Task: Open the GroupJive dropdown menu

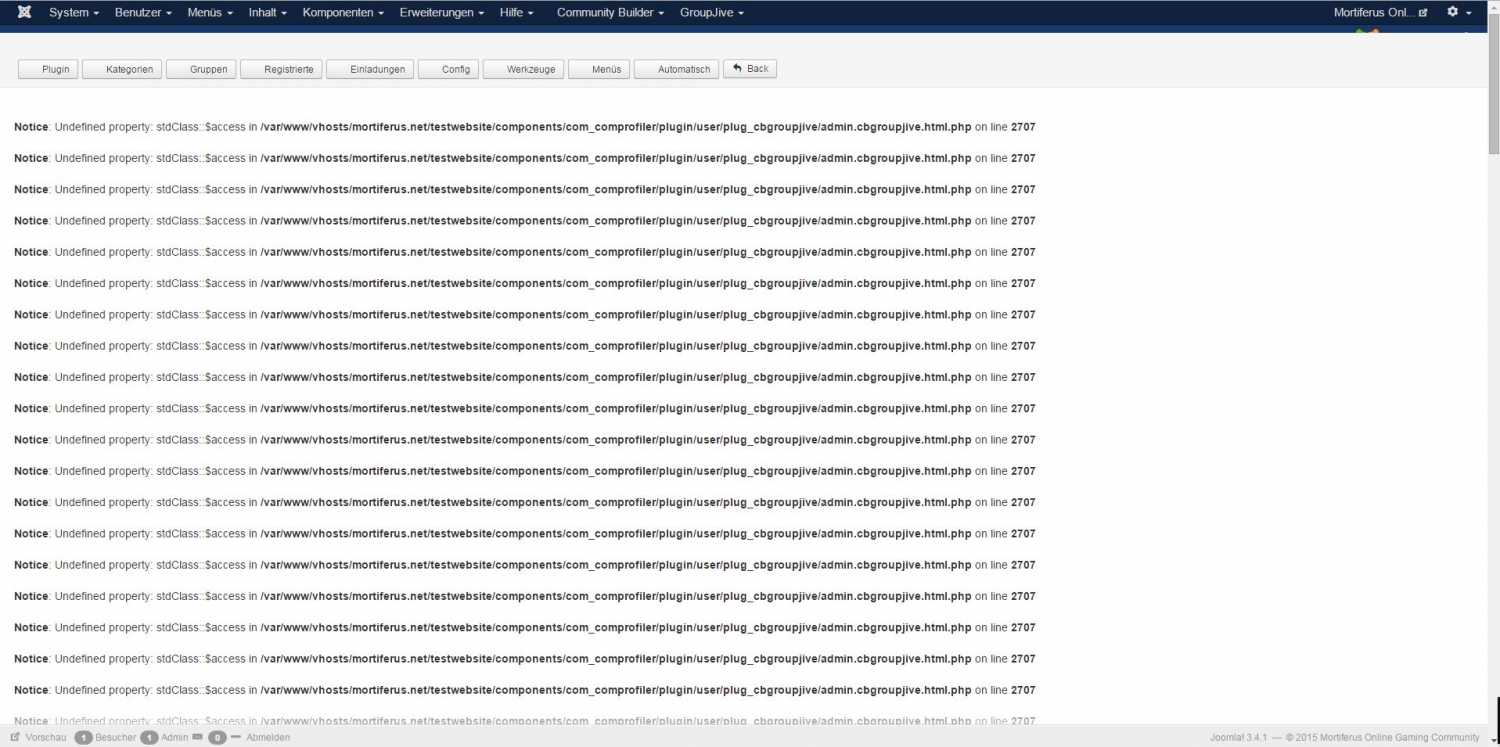Action: (712, 13)
